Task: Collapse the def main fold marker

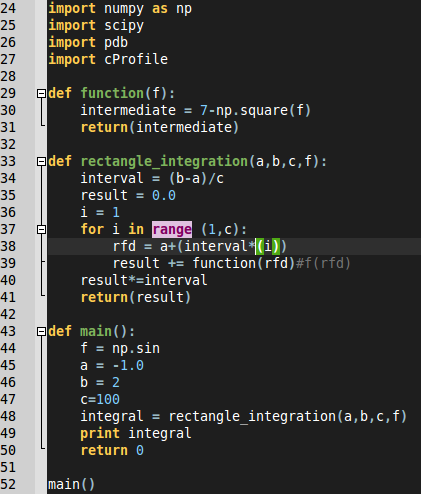Action: 41,331
